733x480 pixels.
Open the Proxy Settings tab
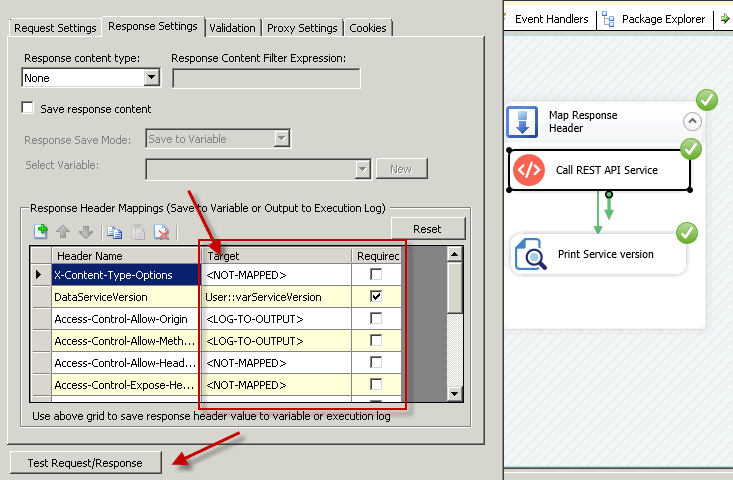(x=302, y=28)
